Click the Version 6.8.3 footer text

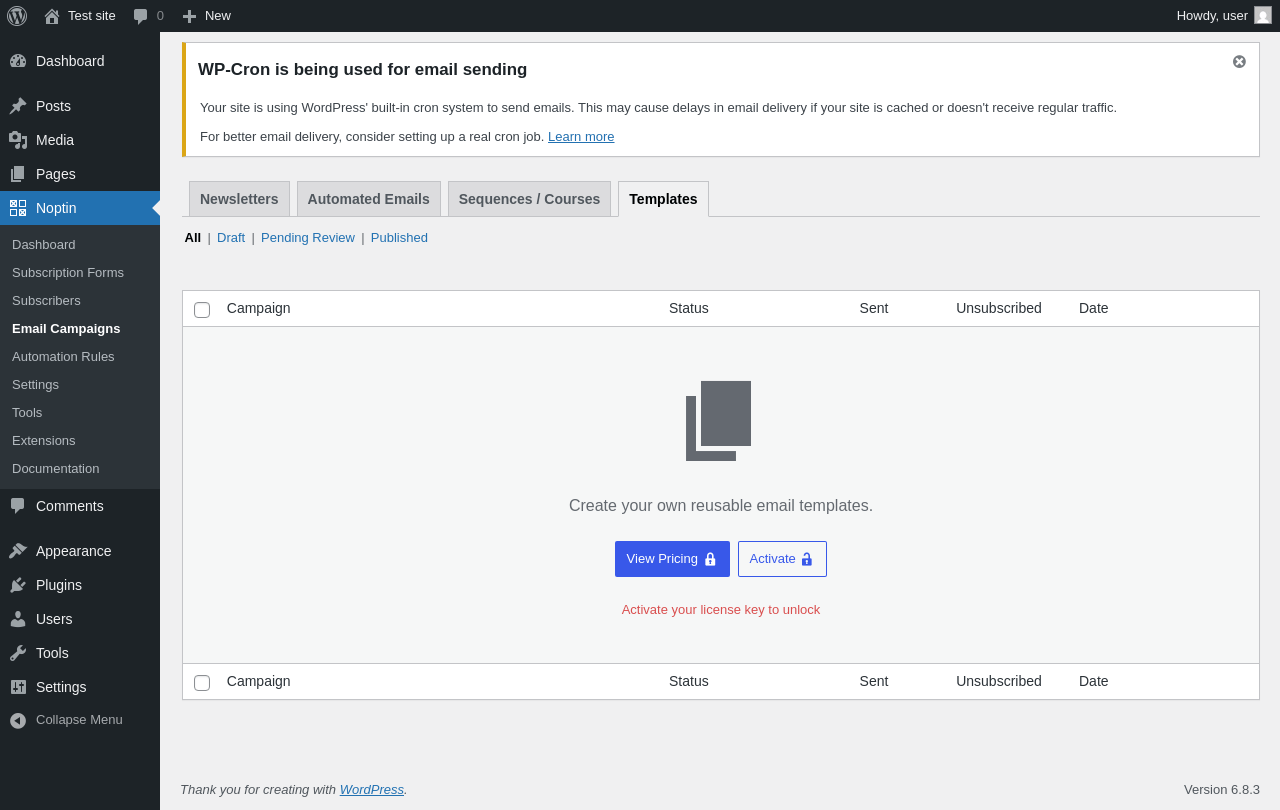(1222, 790)
